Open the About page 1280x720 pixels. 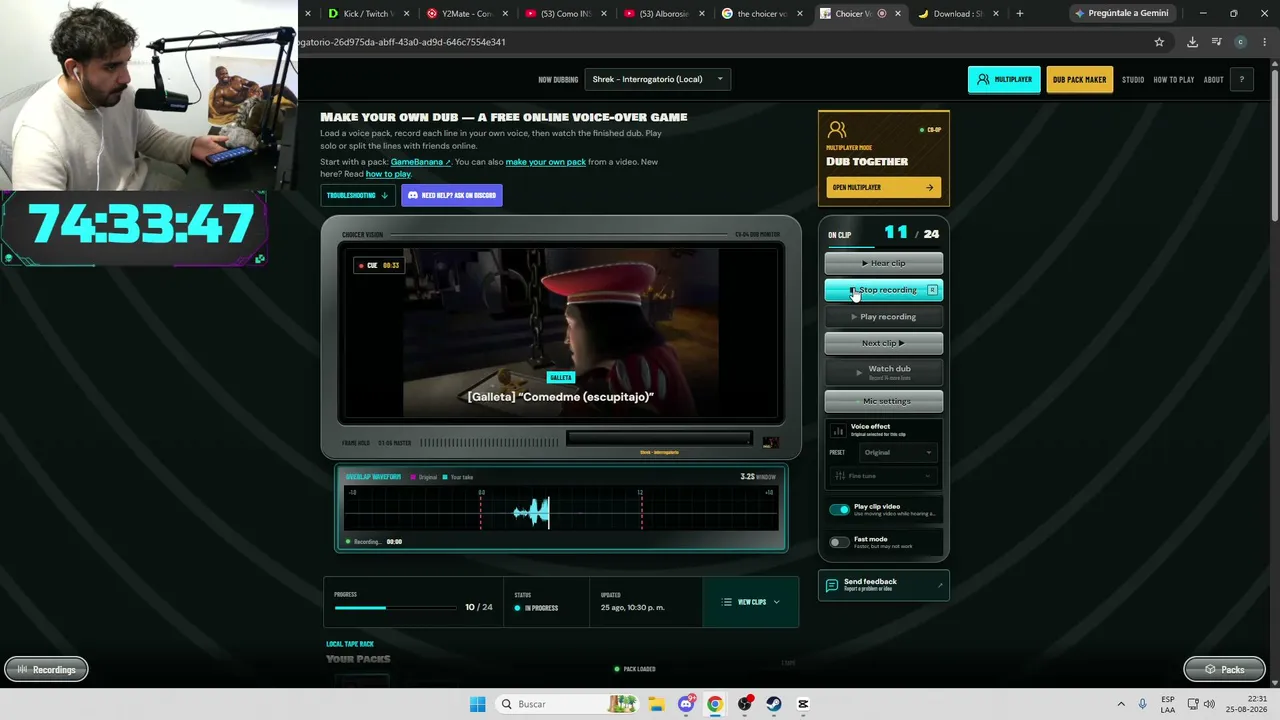click(x=1213, y=80)
